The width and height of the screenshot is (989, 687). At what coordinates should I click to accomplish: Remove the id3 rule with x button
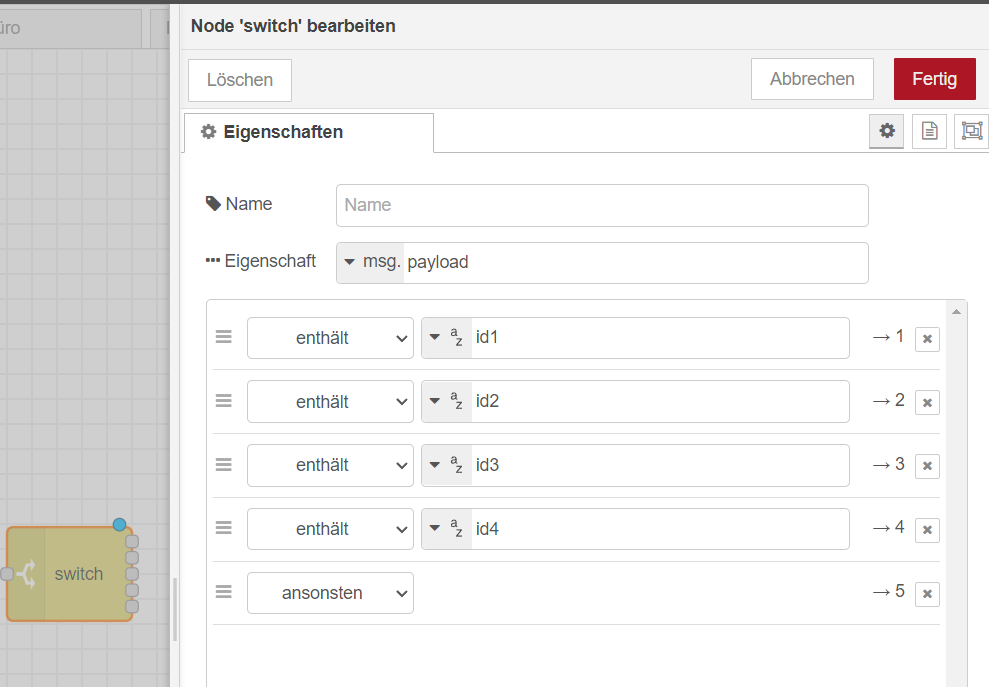[x=927, y=466]
